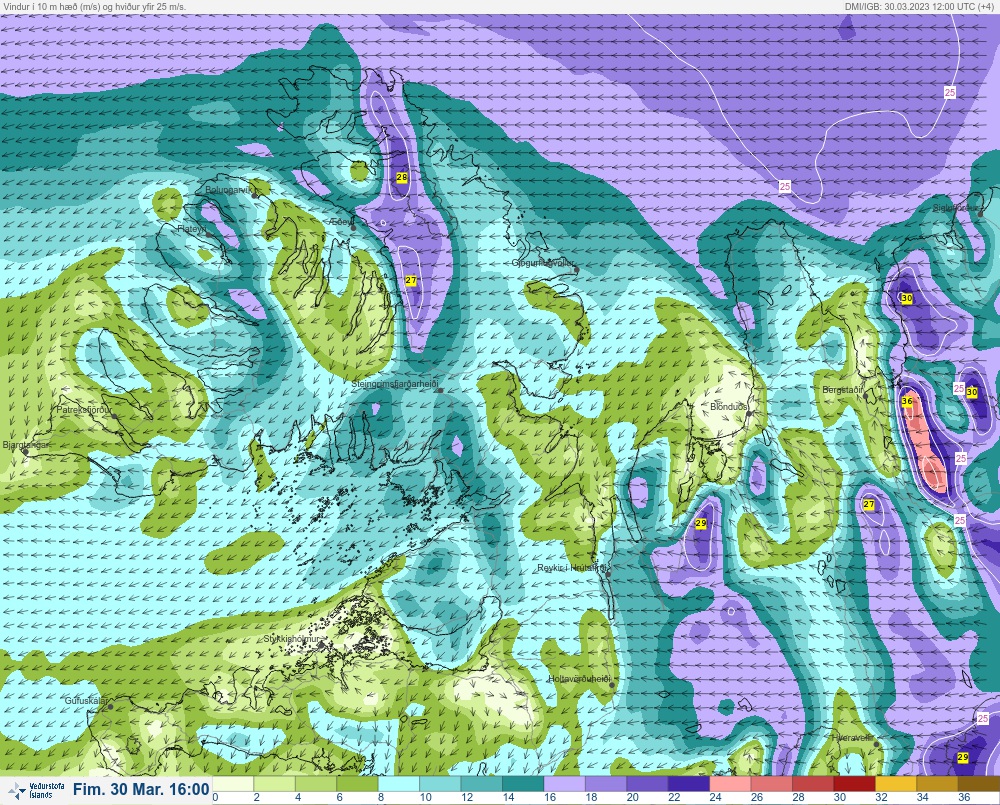The height and width of the screenshot is (805, 1000).
Task: Click the Stykkishólmur station label
Action: pyautogui.click(x=291, y=639)
